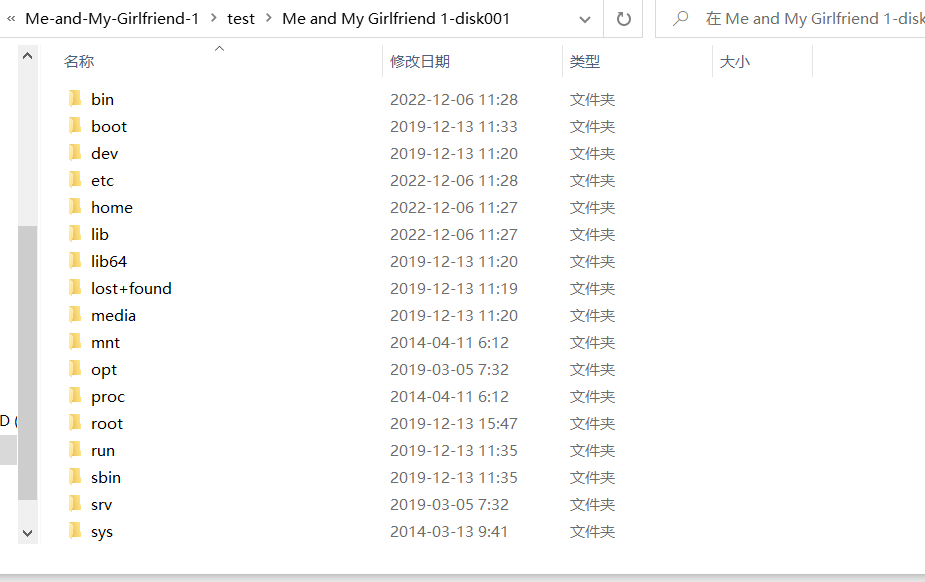Sort by 类型 column header

point(585,62)
